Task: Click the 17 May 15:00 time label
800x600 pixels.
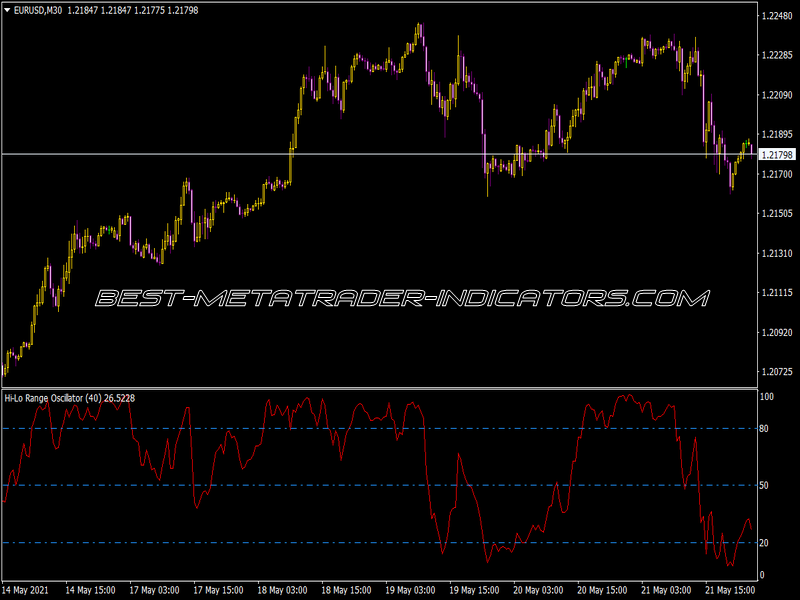Action: [218, 590]
